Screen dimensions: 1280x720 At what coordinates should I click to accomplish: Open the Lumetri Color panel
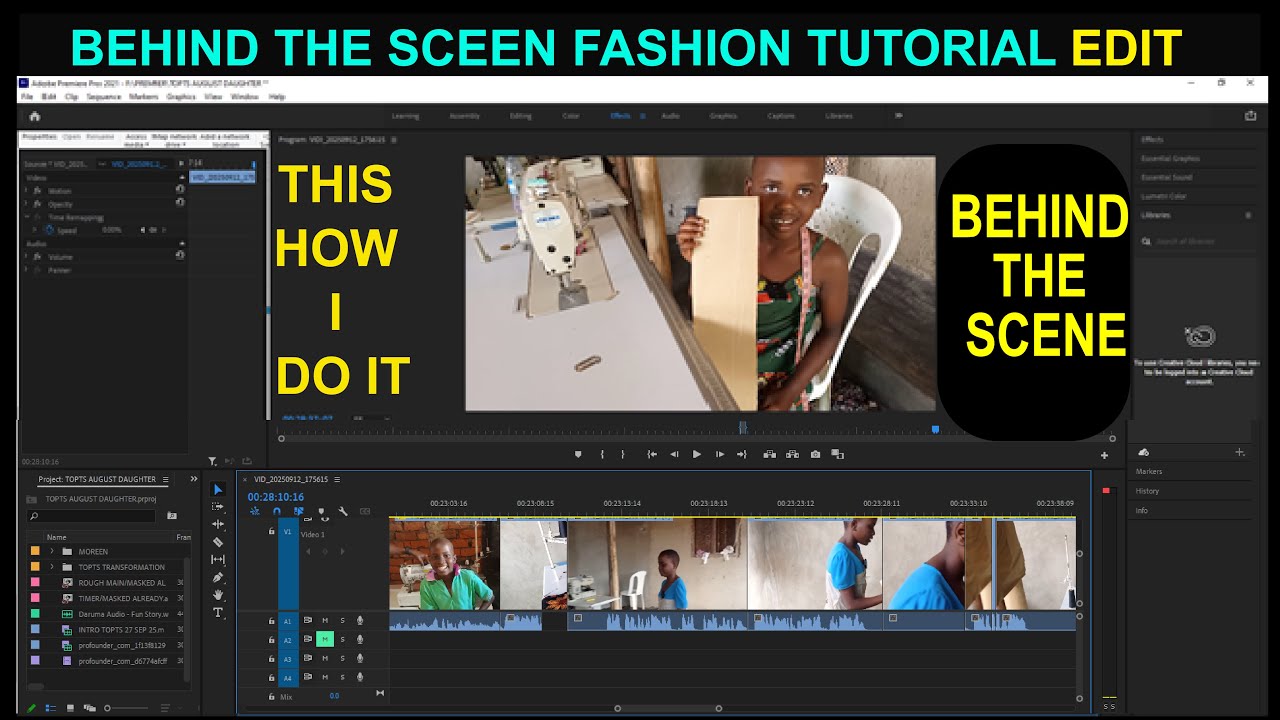coord(1165,196)
